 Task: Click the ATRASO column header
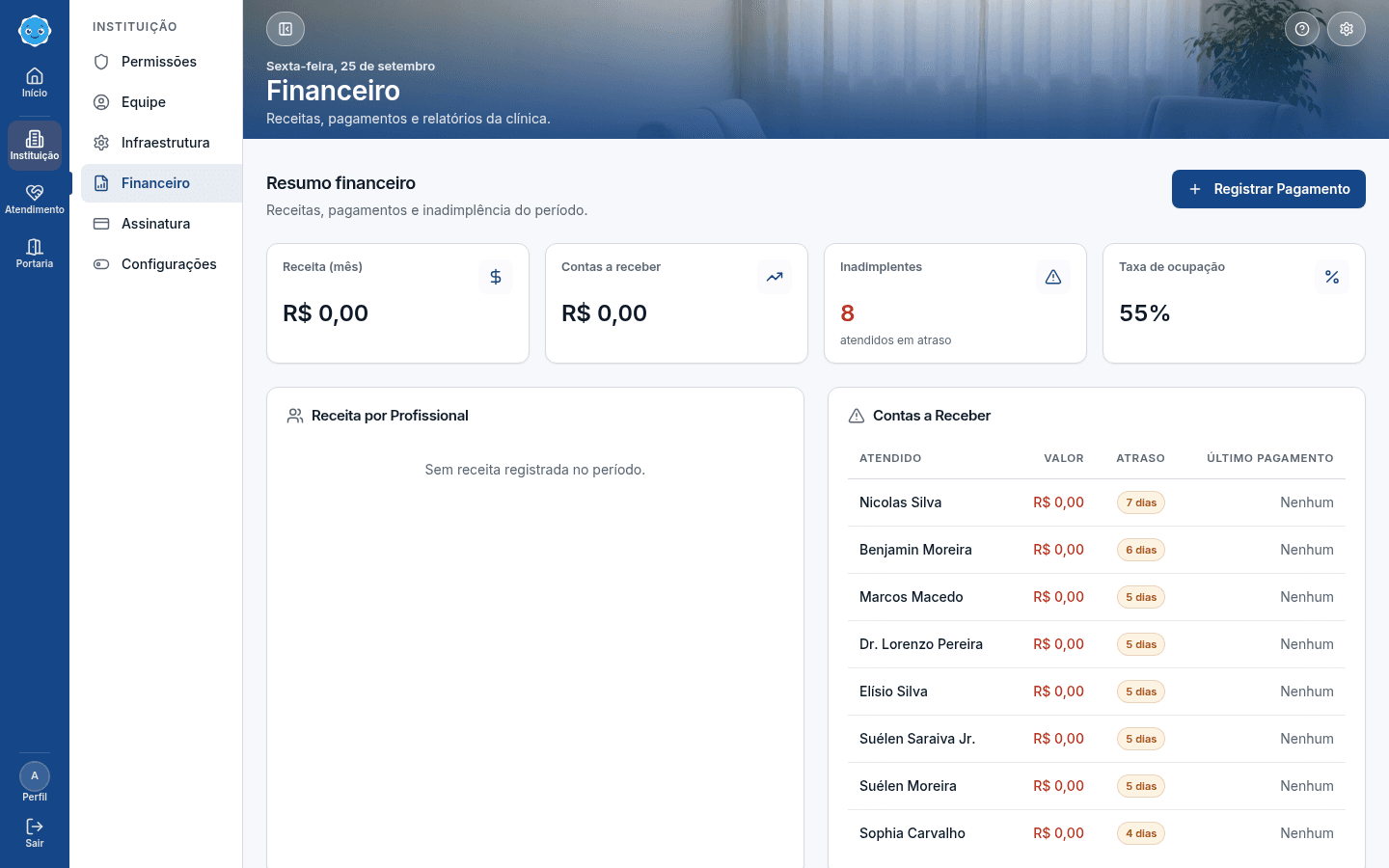pyautogui.click(x=1140, y=458)
